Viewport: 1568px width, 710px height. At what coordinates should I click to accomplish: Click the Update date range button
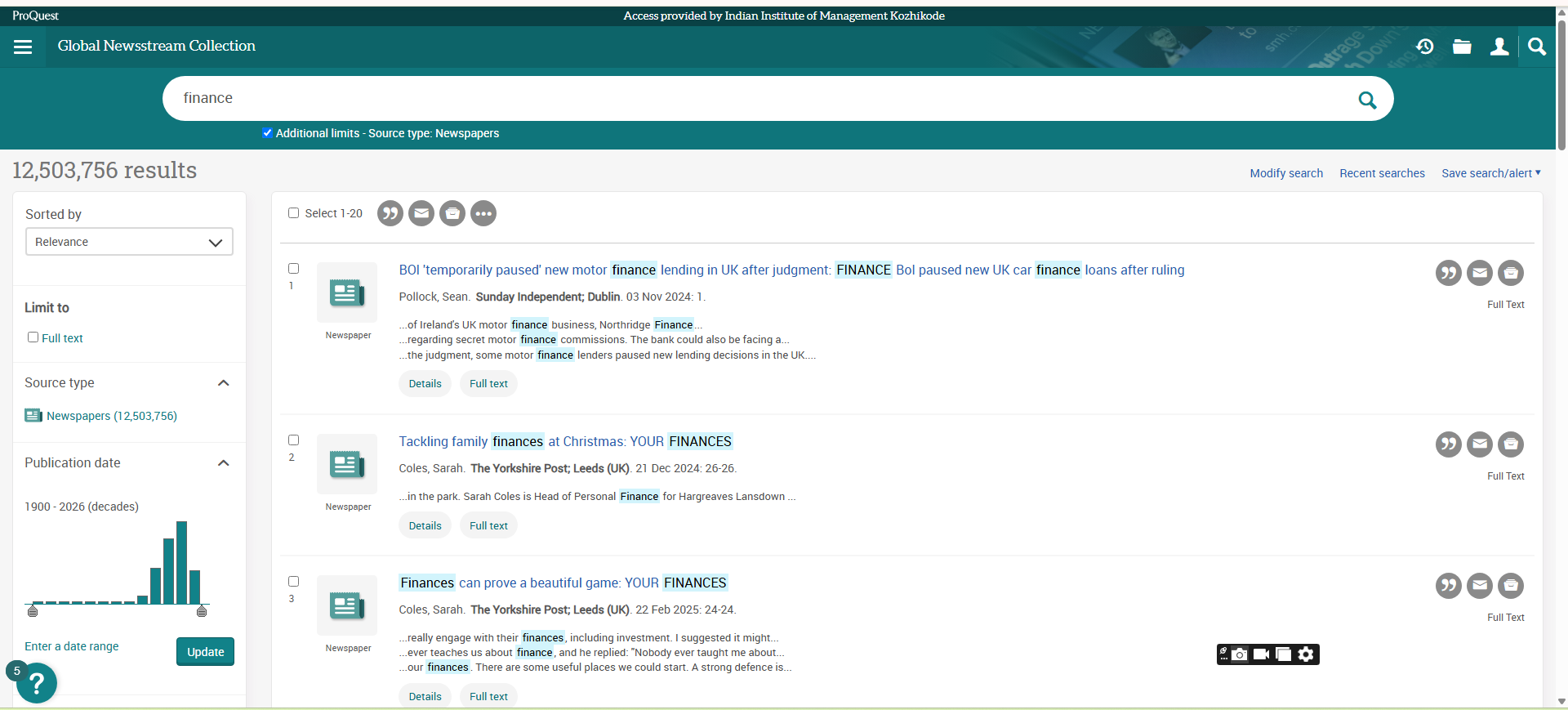click(x=205, y=652)
